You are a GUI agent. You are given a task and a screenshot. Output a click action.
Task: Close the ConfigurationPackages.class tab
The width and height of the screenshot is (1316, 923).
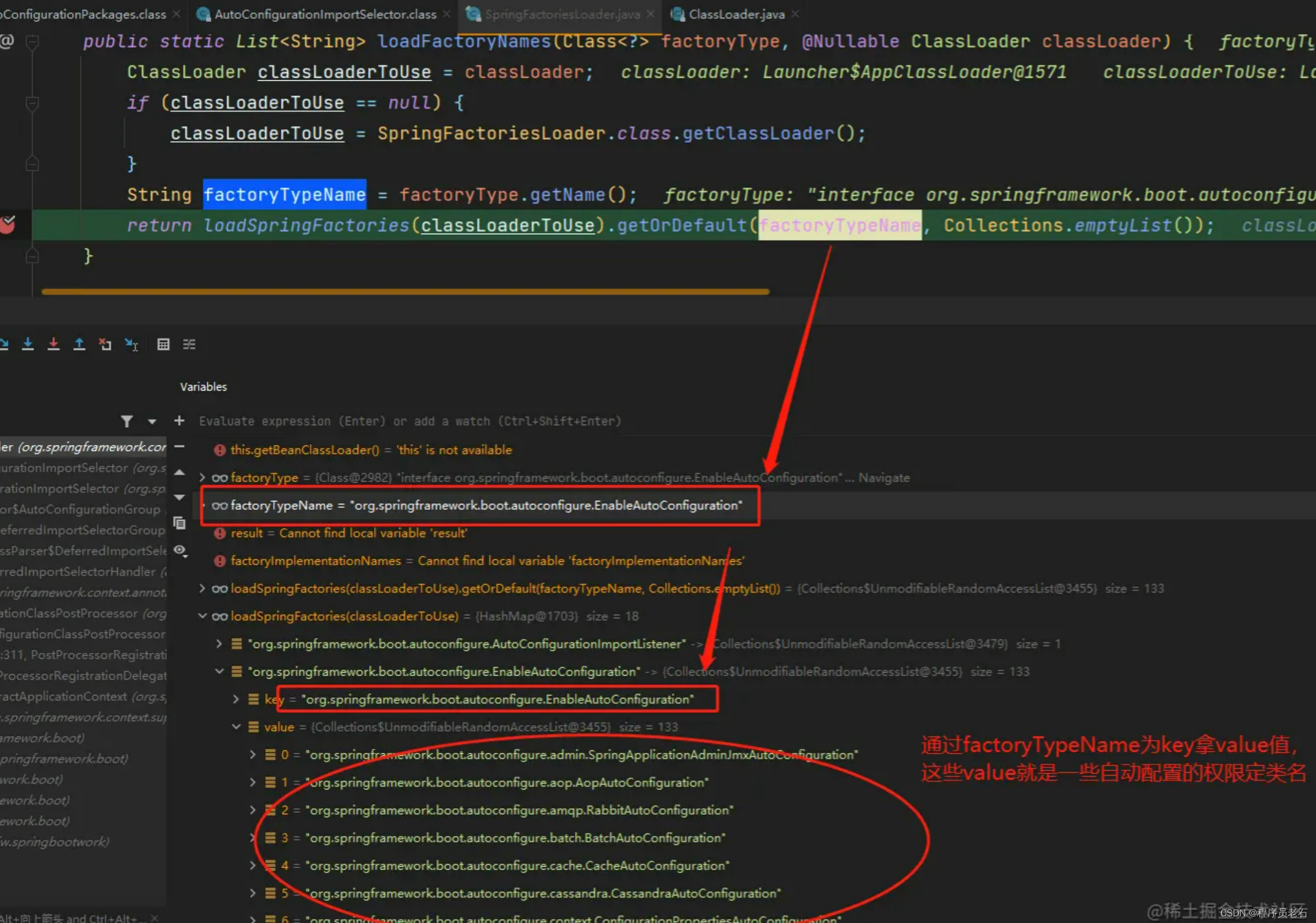177,14
